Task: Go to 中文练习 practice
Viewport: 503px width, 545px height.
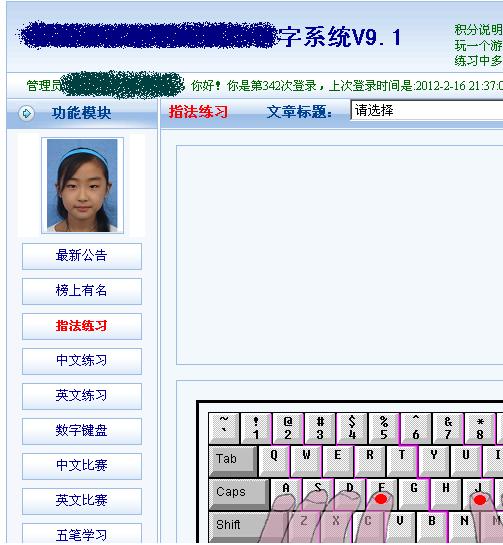Action: (82, 361)
